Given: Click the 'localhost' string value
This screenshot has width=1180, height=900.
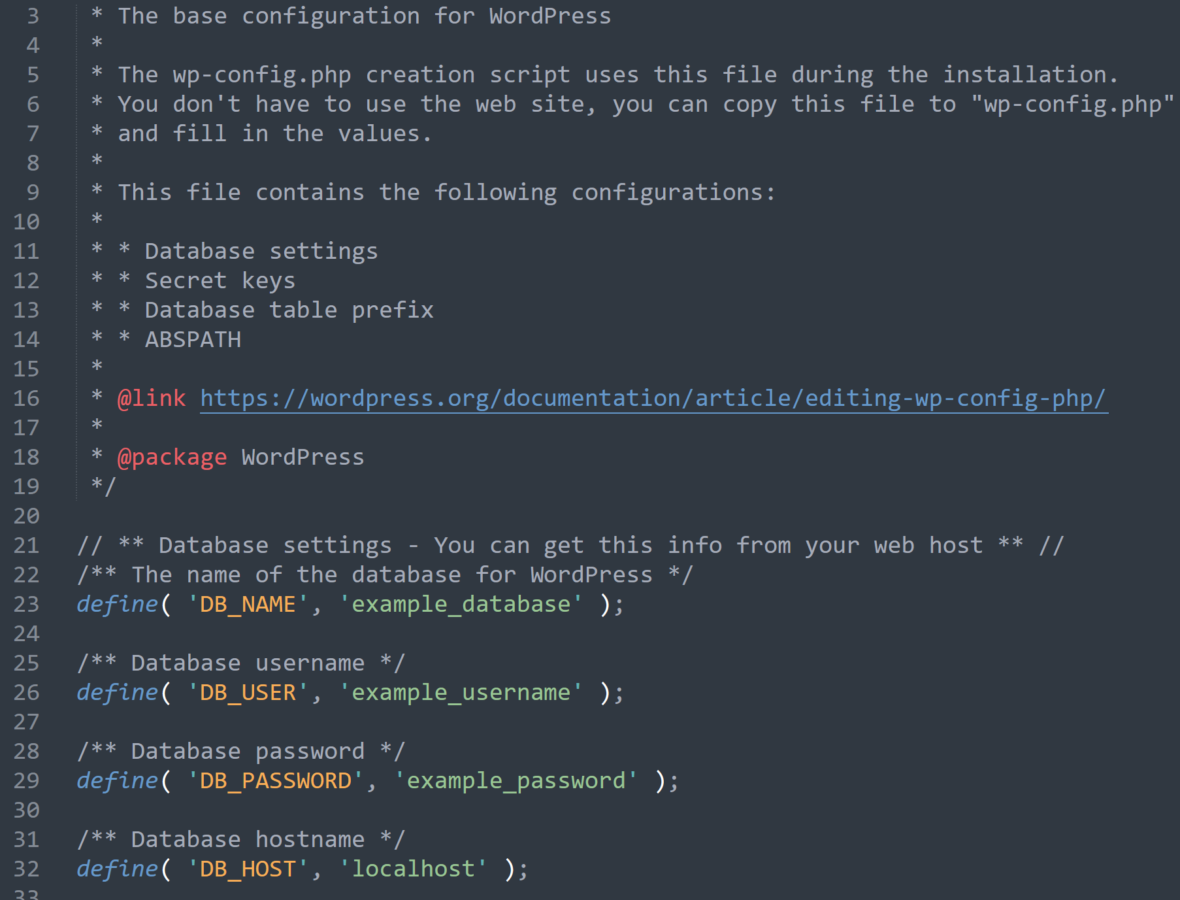Looking at the screenshot, I should [412, 868].
